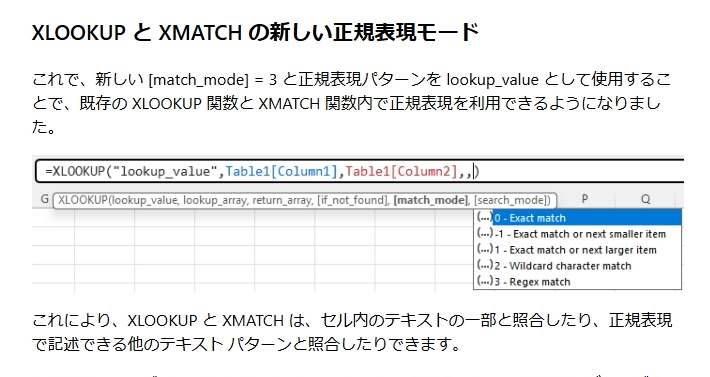The height and width of the screenshot is (377, 710).
Task: Choose "1 - Exact match or next larger item"
Action: tap(576, 250)
